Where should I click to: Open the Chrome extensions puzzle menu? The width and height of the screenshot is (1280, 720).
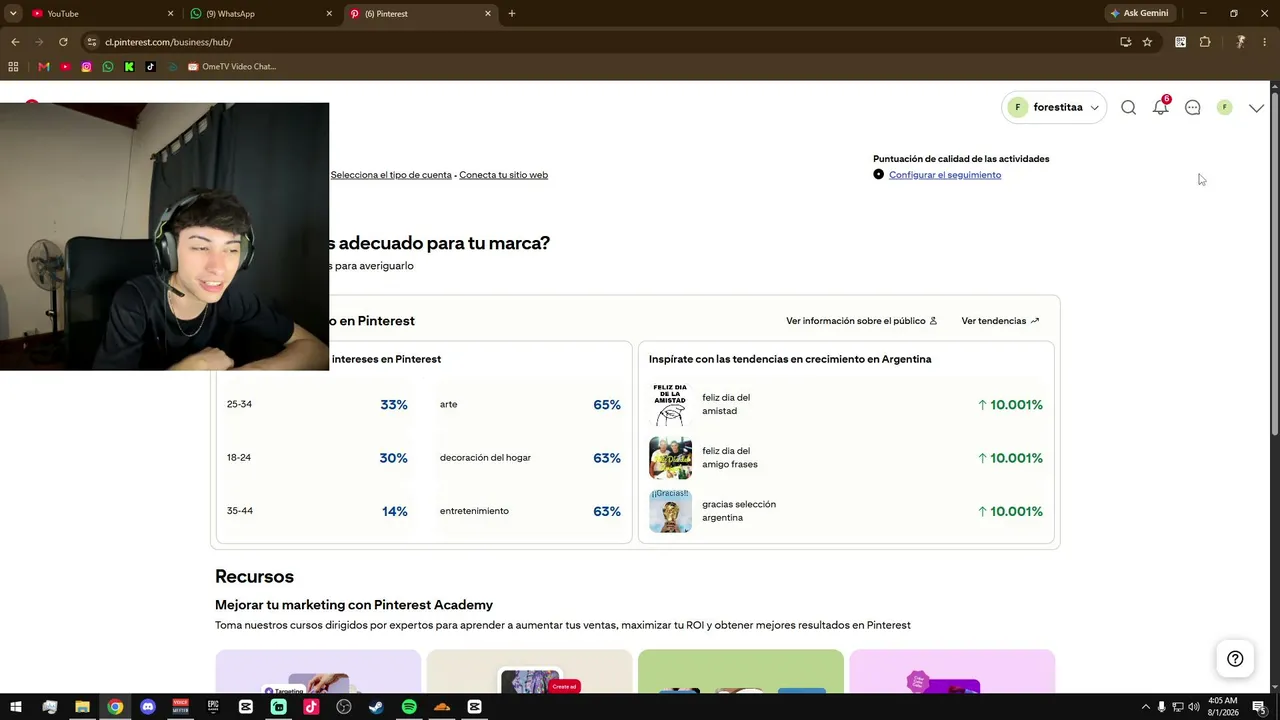click(1205, 42)
